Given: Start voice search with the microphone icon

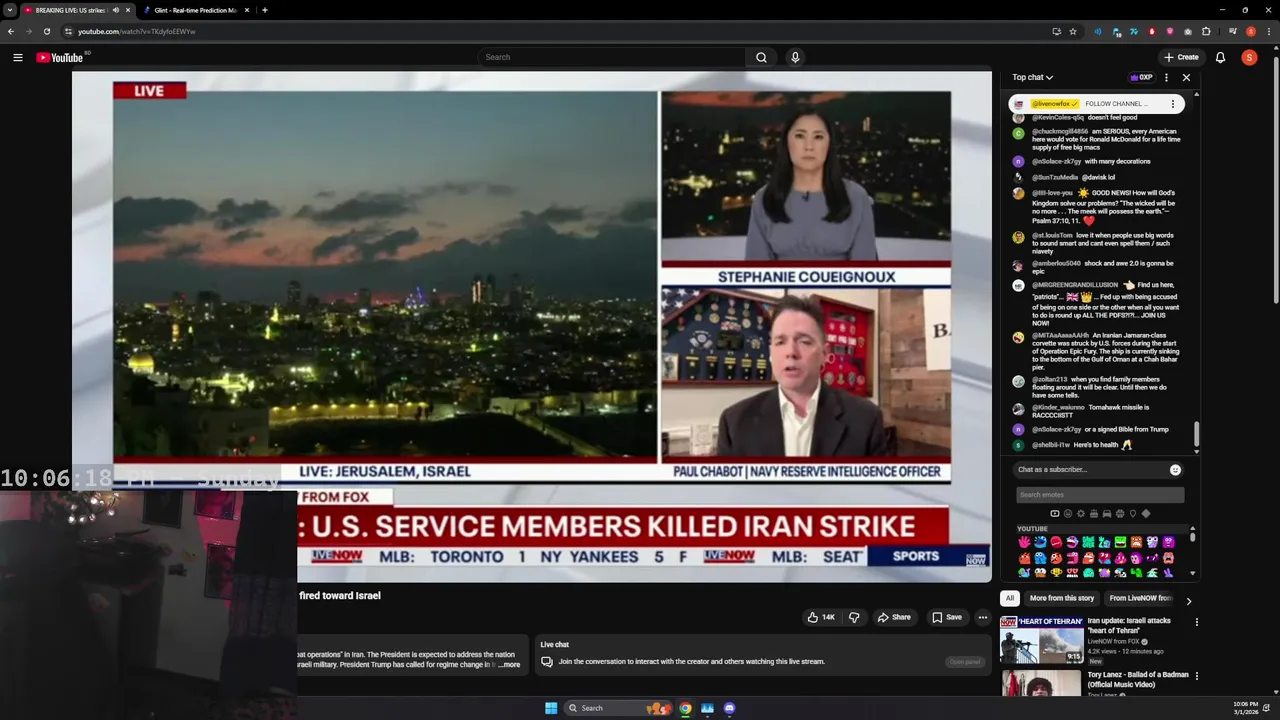Looking at the screenshot, I should (795, 57).
